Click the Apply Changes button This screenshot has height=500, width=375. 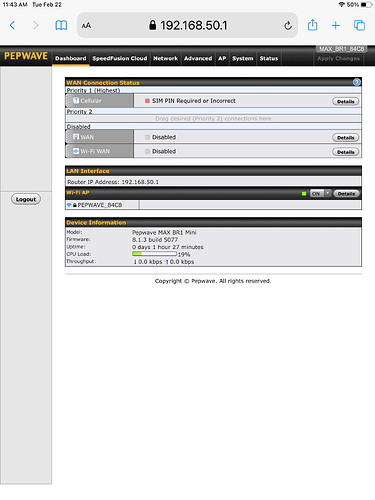tap(339, 59)
